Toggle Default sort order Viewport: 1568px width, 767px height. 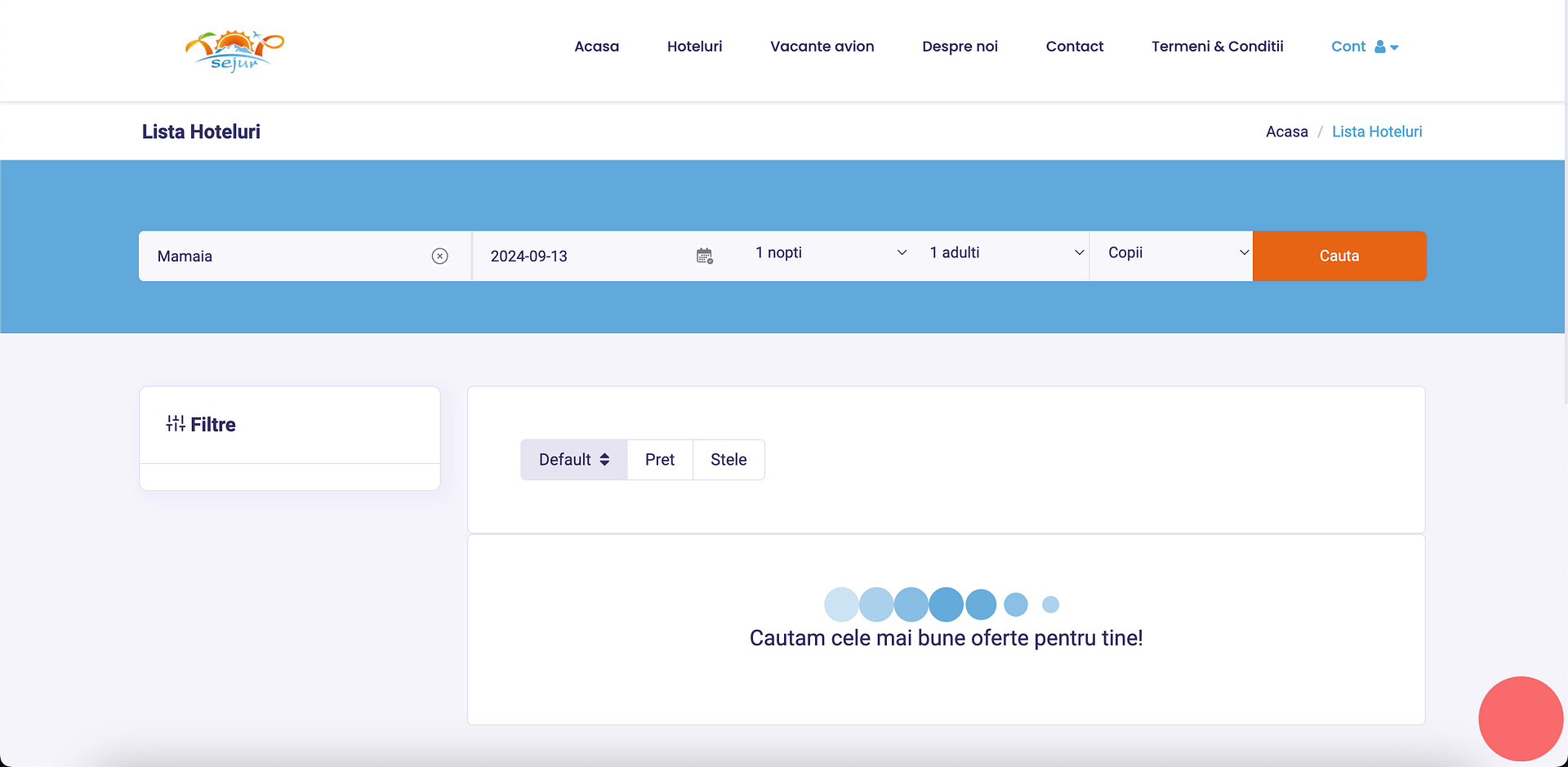(x=573, y=459)
